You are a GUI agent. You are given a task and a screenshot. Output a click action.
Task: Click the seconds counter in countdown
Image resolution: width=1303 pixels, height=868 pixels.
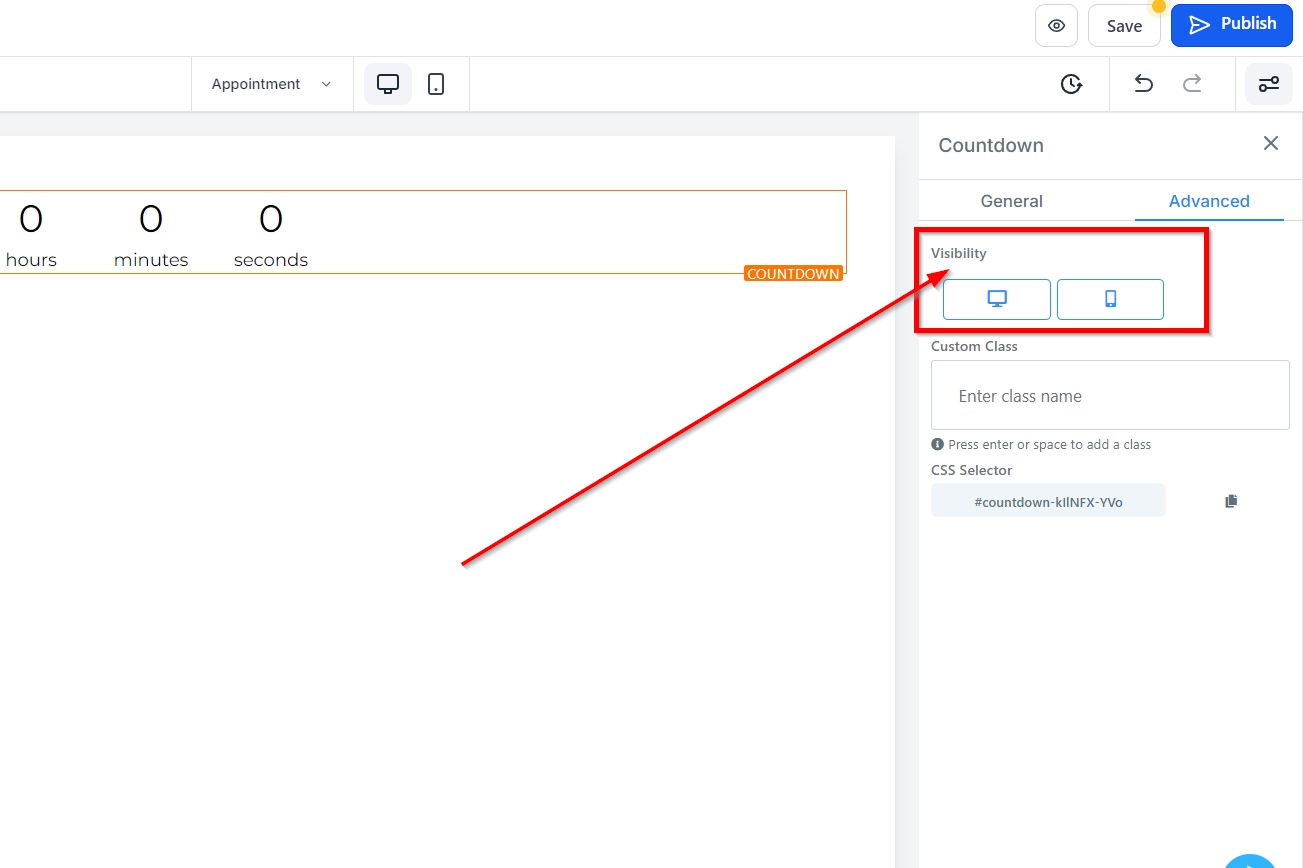tap(271, 233)
